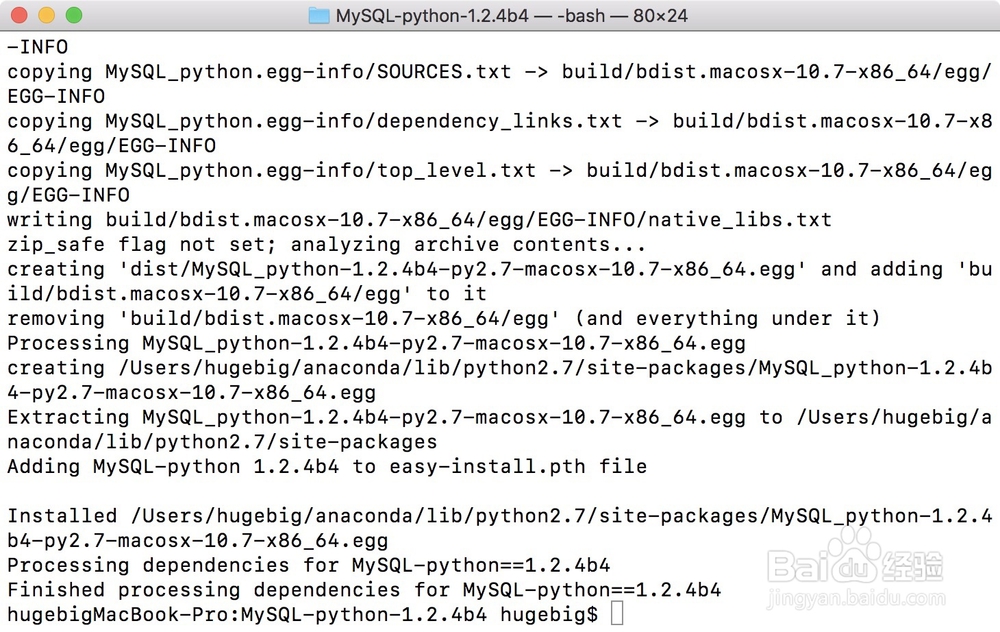Open the jingyan.baidu.com watermark link
The height and width of the screenshot is (632, 1000).
856,598
